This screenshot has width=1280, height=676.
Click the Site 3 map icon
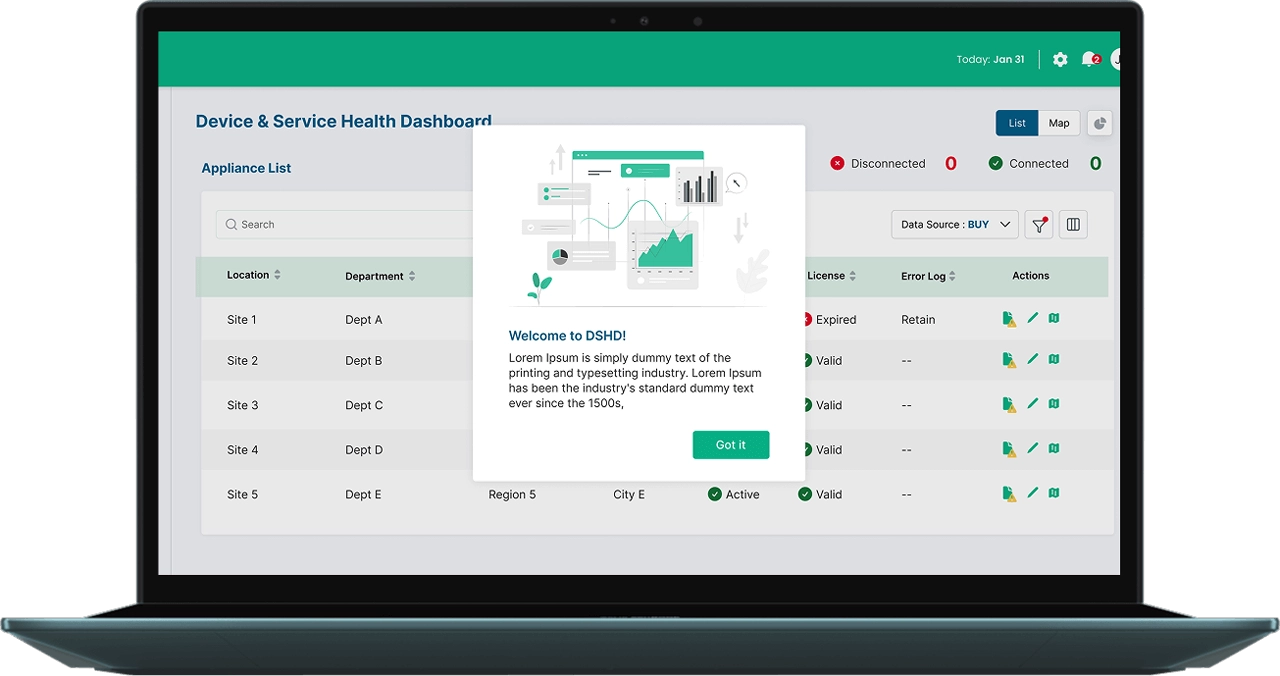(1054, 404)
